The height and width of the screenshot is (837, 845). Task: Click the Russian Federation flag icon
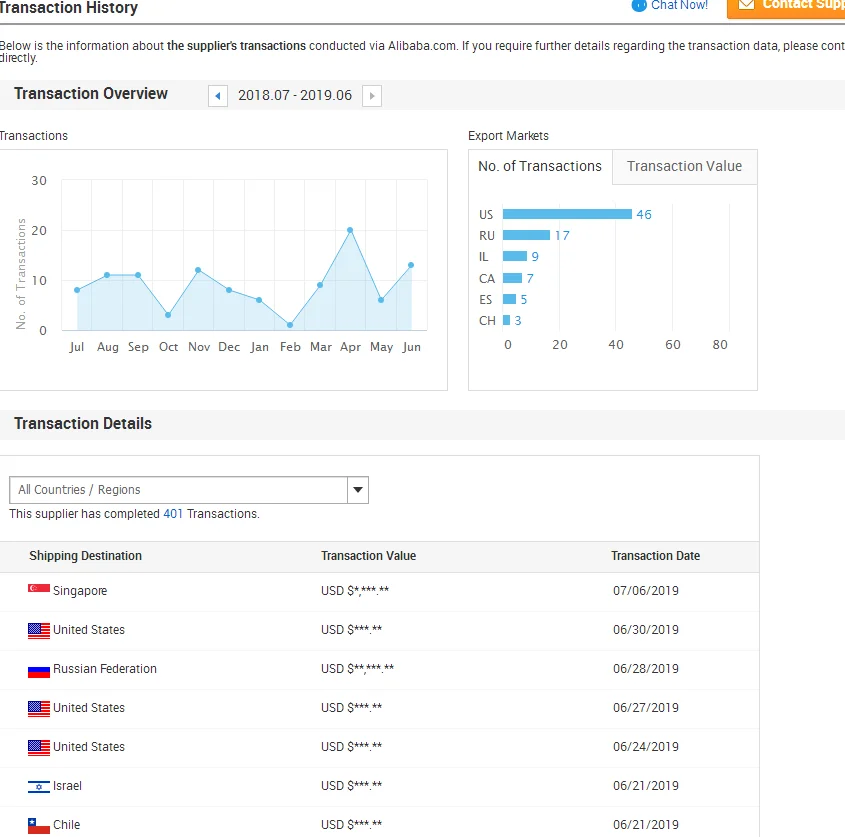39,669
